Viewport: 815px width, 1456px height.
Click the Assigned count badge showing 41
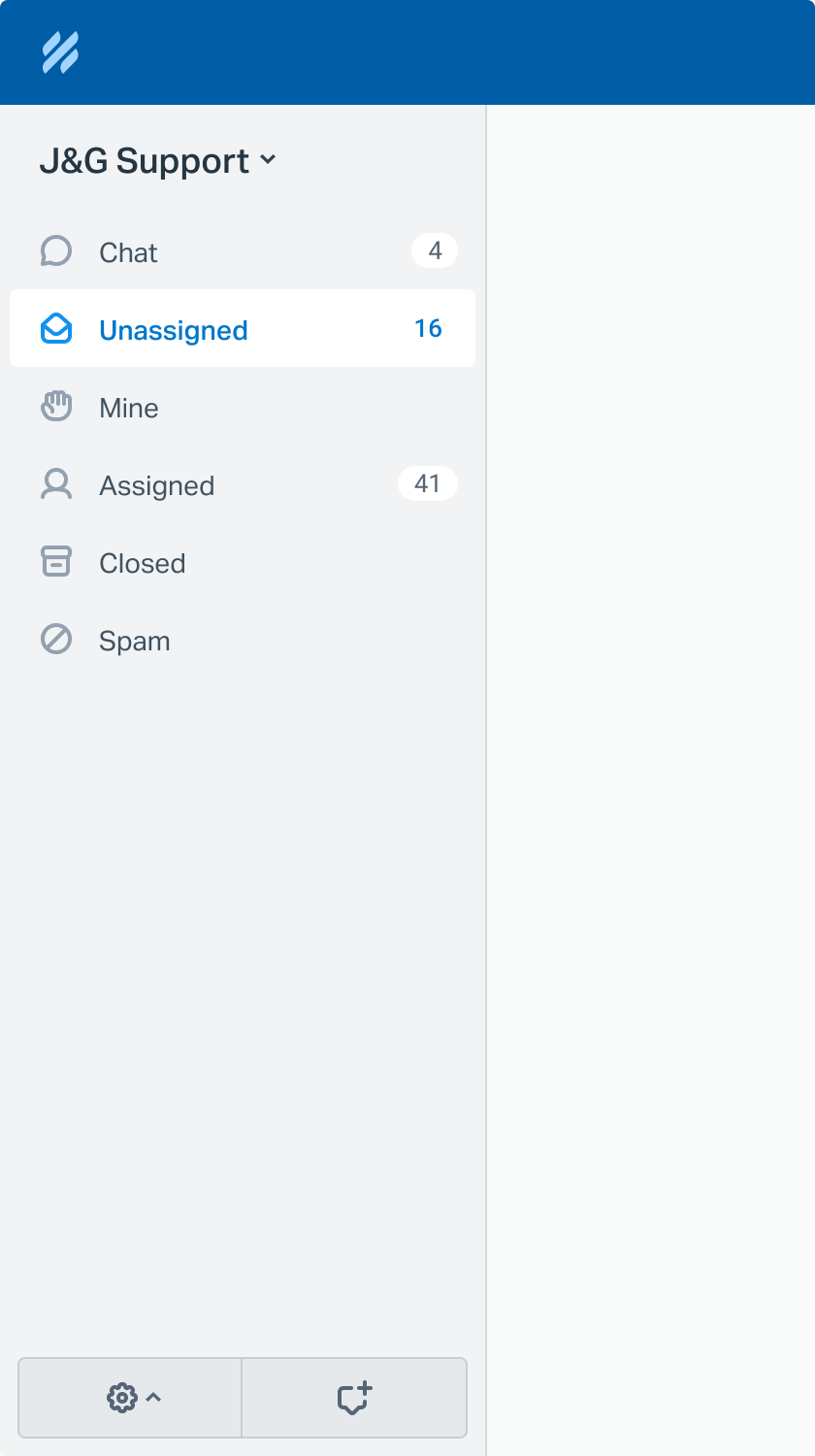(428, 483)
